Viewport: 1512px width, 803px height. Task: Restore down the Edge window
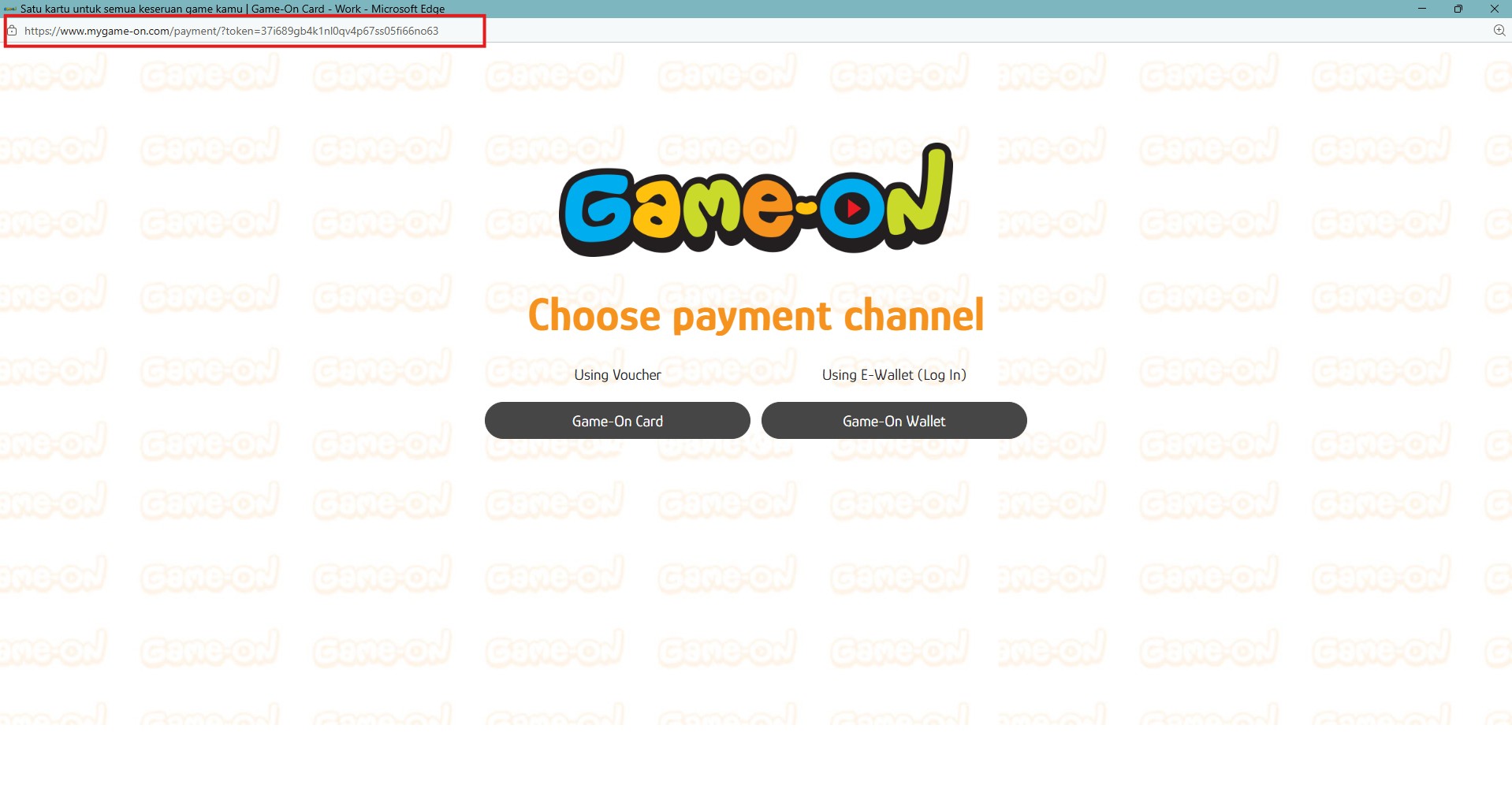point(1458,9)
